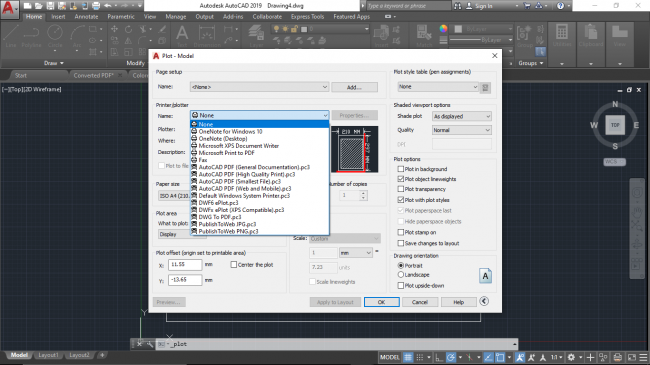Screen dimensions: 650x365
Task: Click the Y plot offset input field
Action: click(185, 280)
